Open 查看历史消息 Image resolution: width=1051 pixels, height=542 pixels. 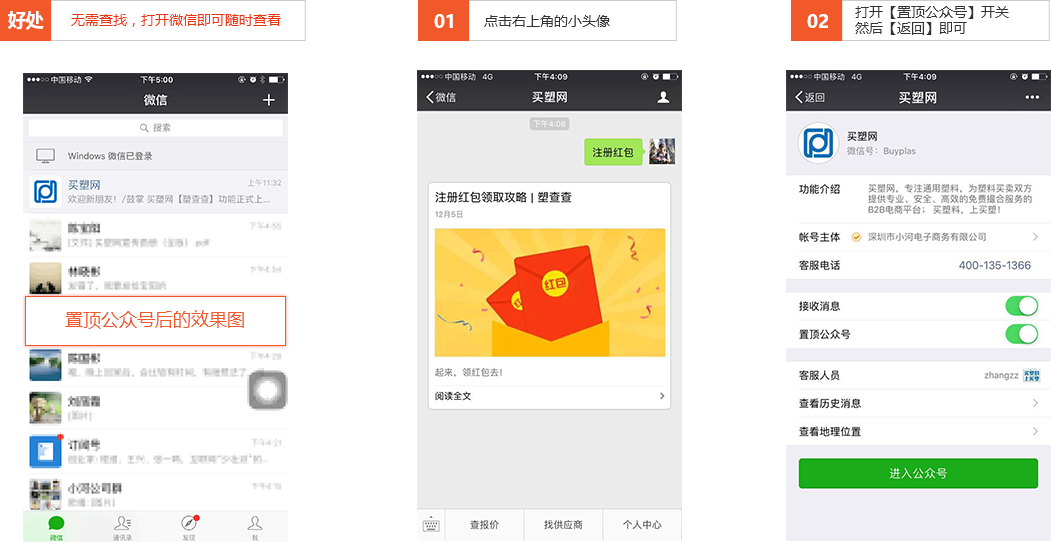coord(918,403)
